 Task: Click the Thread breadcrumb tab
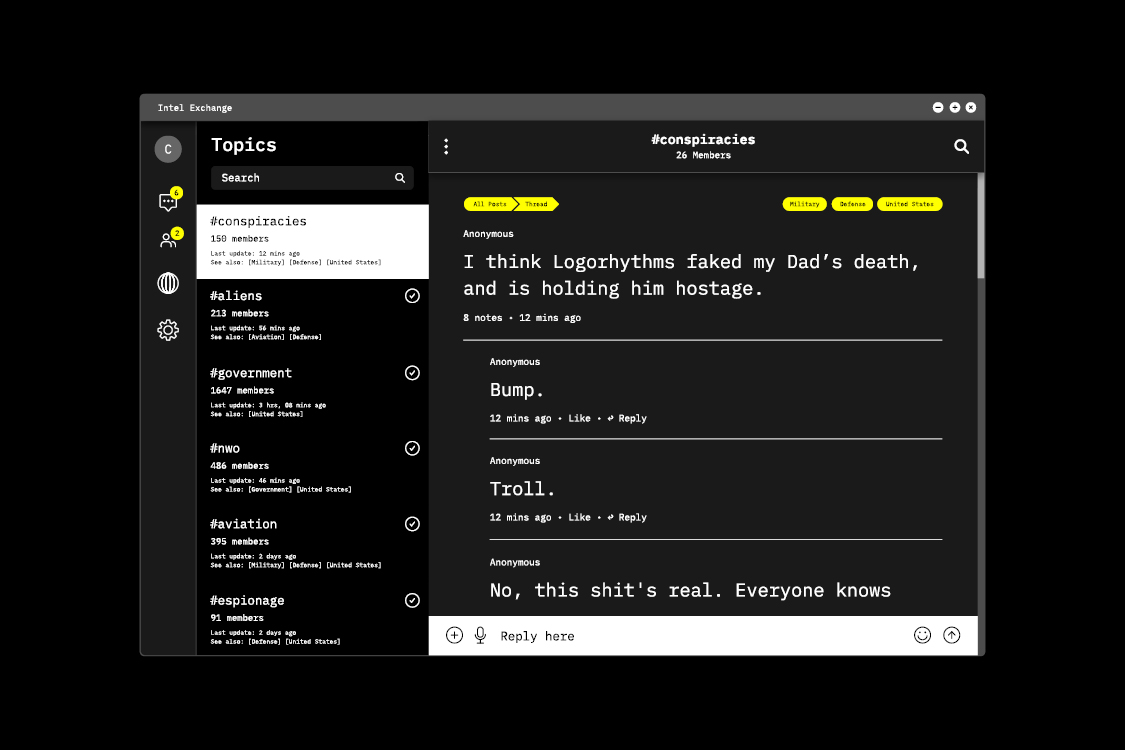pyautogui.click(x=537, y=205)
